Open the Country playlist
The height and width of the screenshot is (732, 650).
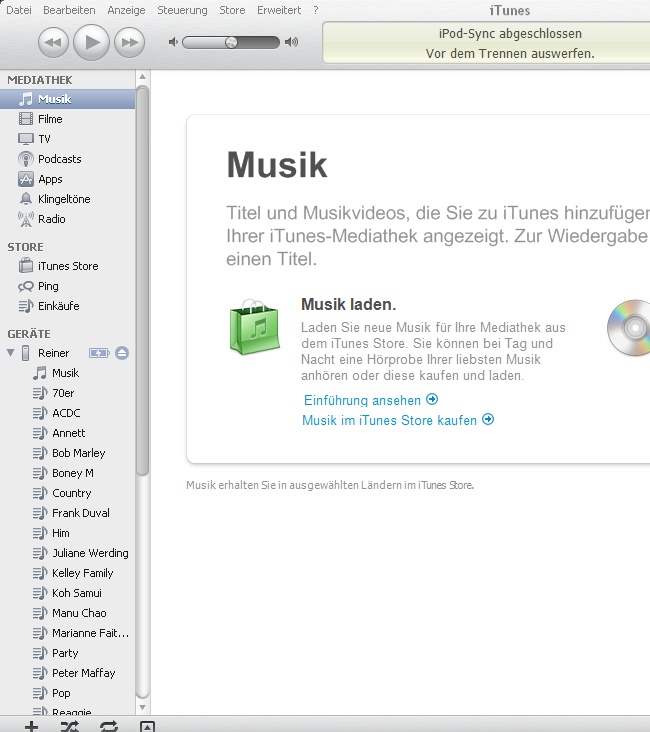click(68, 493)
